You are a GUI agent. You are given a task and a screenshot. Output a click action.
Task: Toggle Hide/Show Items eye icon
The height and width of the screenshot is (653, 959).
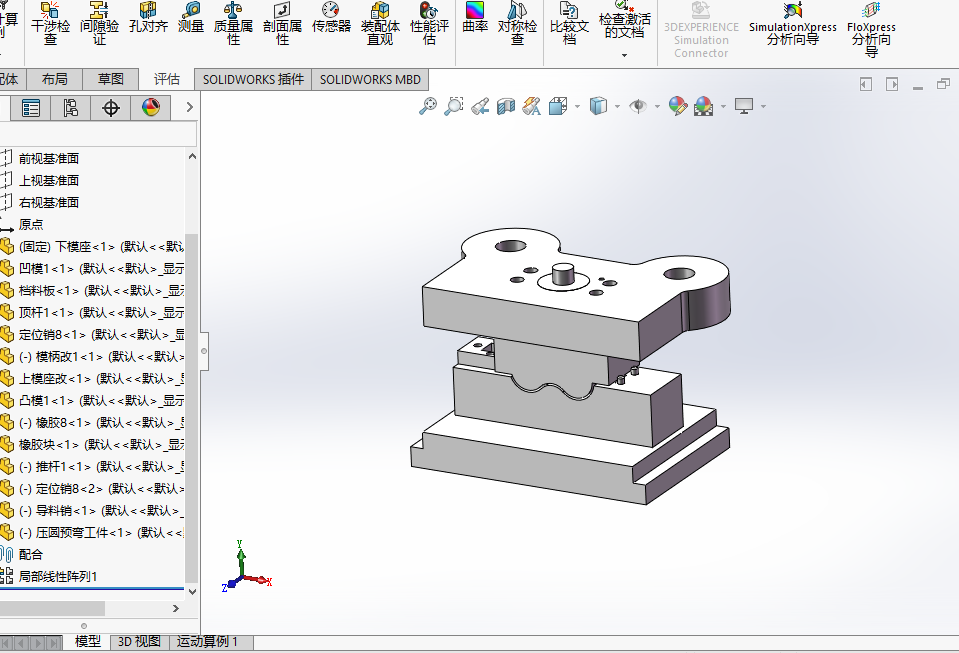click(x=638, y=106)
